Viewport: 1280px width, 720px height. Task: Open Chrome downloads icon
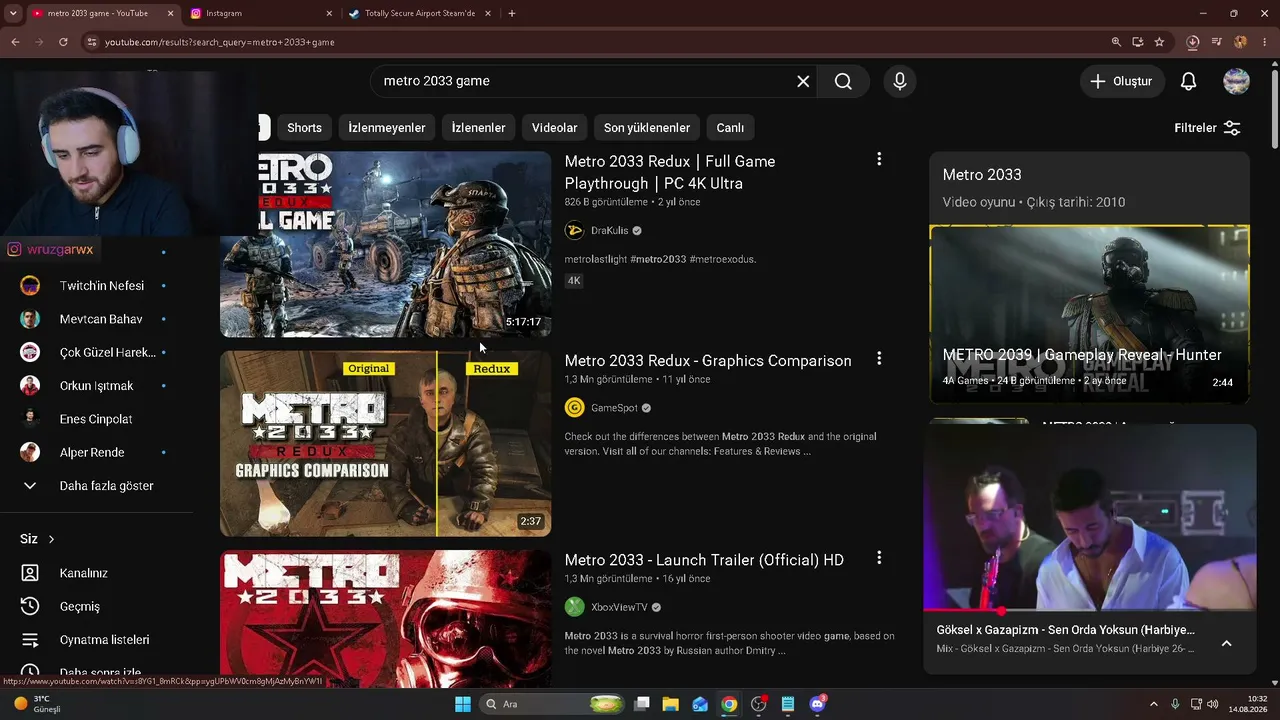click(x=1192, y=42)
